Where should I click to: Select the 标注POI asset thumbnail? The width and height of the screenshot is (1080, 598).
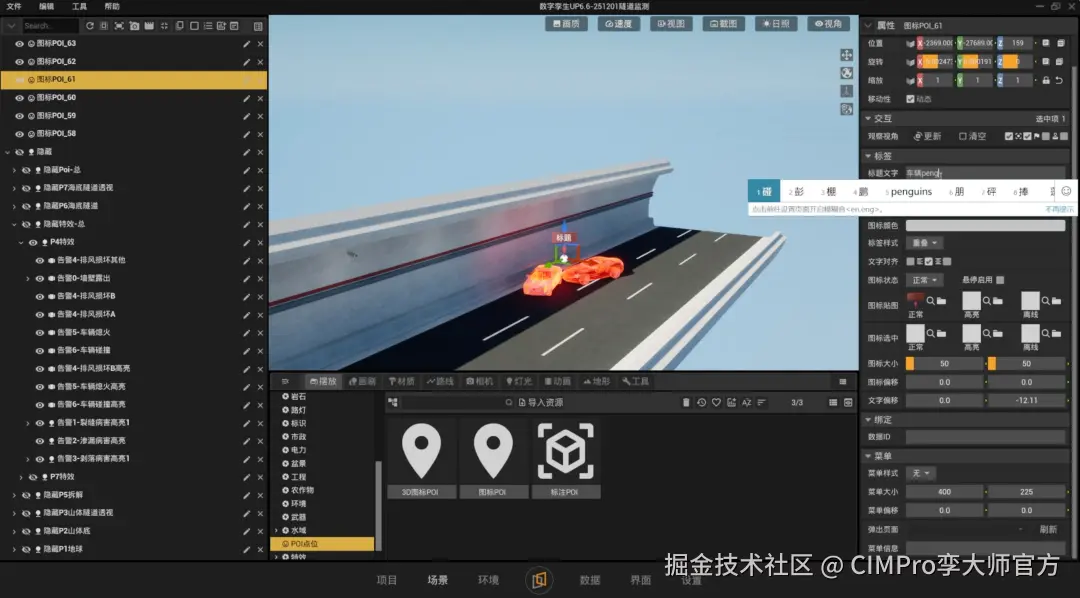coord(565,458)
